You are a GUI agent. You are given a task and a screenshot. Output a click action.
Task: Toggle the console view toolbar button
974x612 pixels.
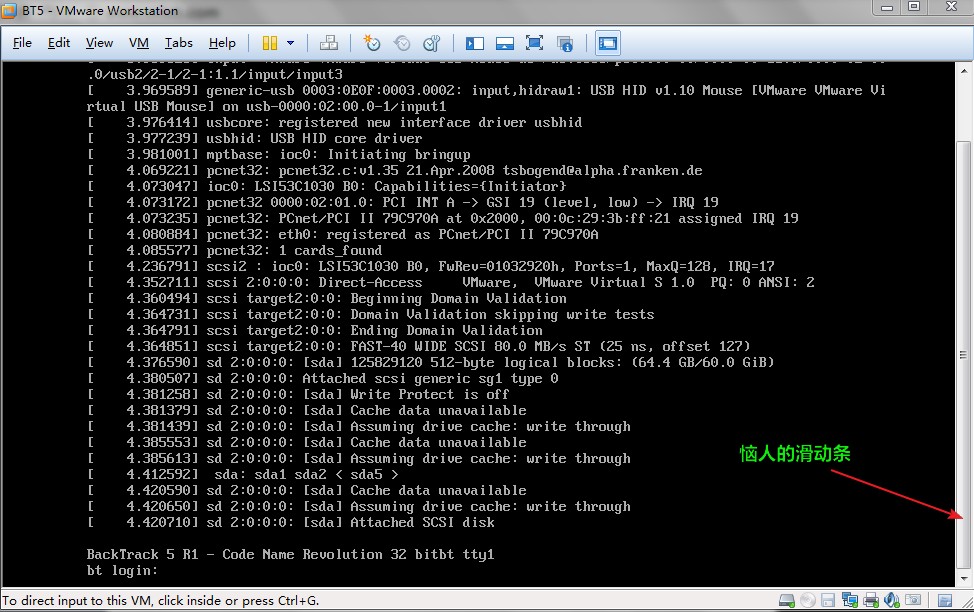(x=608, y=43)
